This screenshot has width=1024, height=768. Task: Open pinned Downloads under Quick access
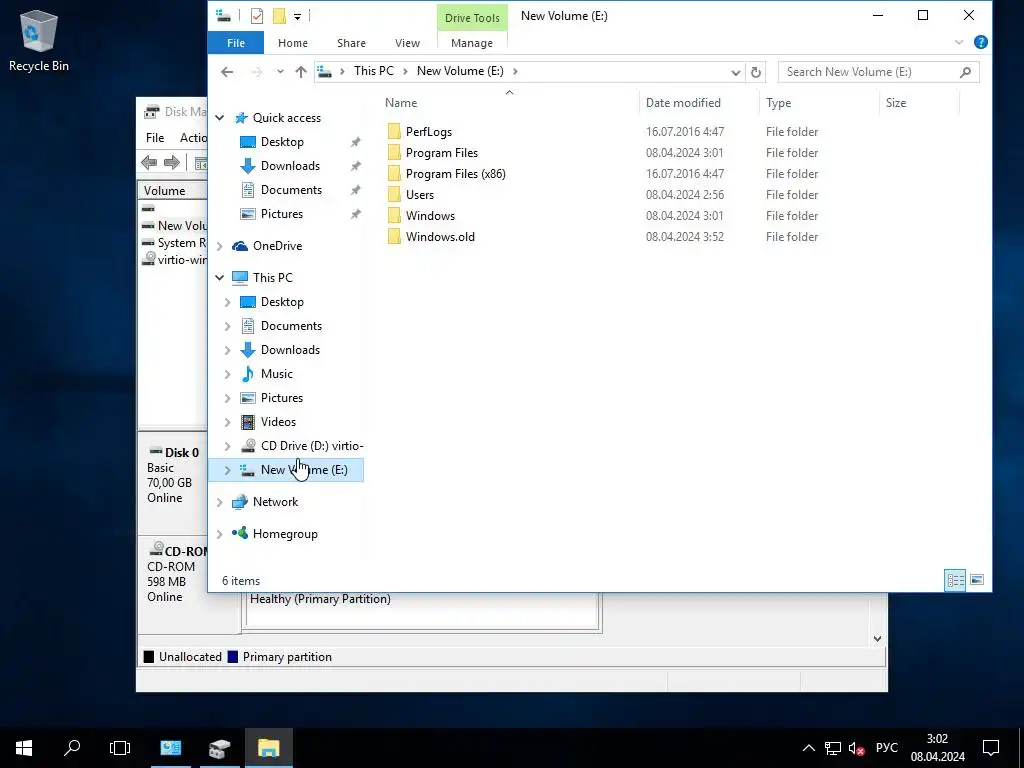(x=290, y=166)
